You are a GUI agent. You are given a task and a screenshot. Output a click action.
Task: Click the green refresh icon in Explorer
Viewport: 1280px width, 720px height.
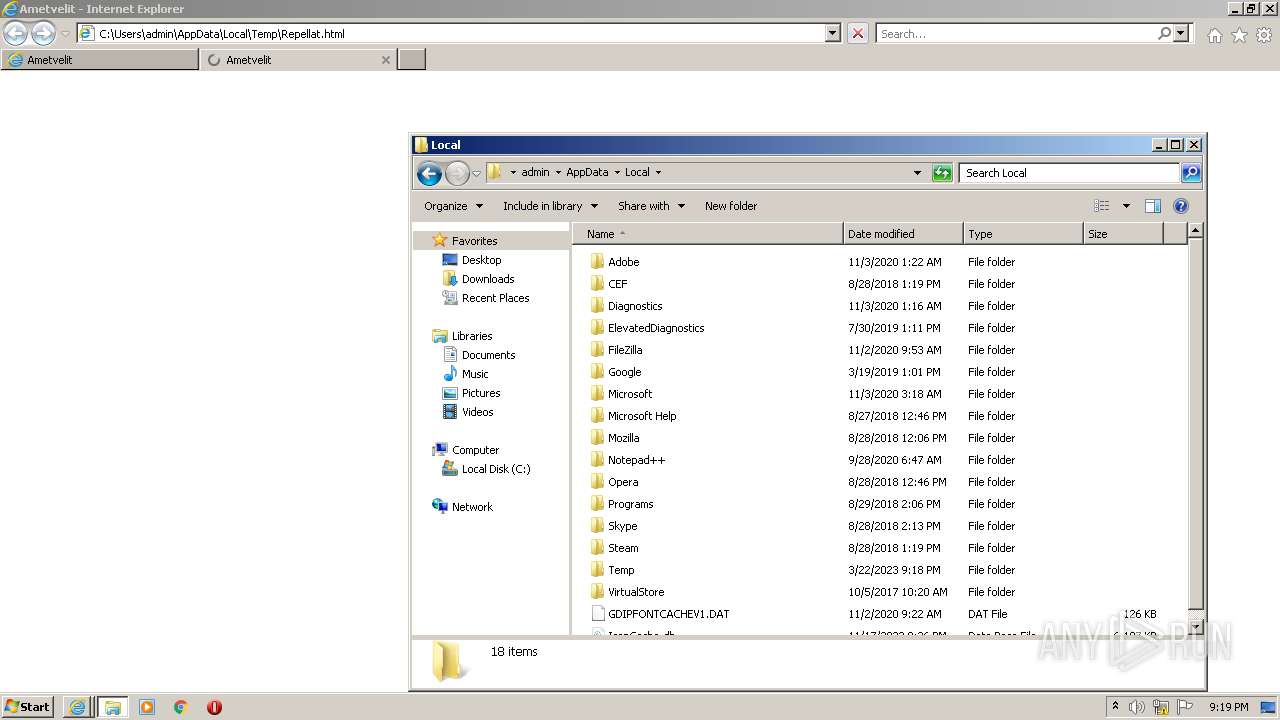941,173
